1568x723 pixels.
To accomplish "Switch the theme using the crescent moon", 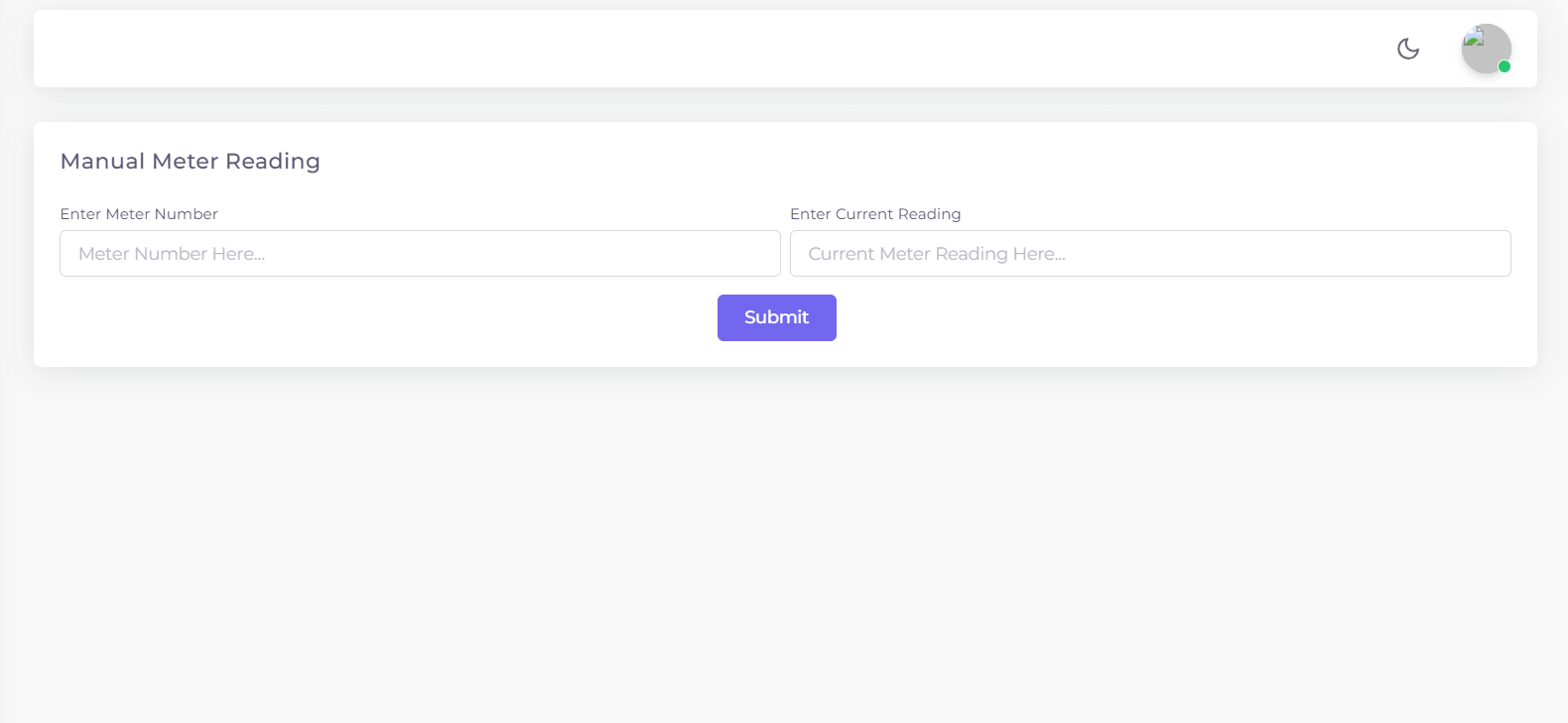I will pyautogui.click(x=1408, y=49).
